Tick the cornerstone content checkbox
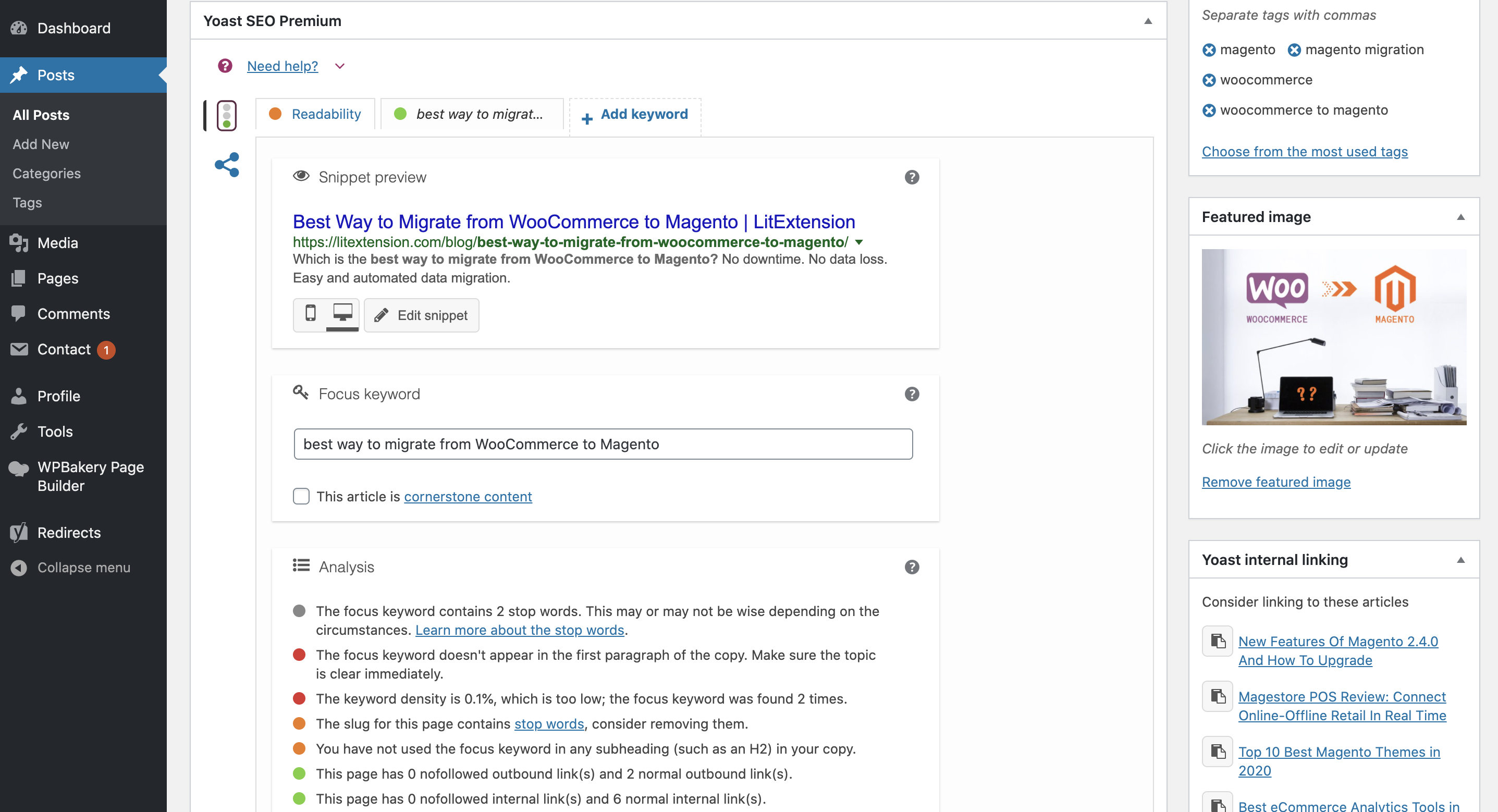Viewport: 1498px width, 812px height. point(301,496)
